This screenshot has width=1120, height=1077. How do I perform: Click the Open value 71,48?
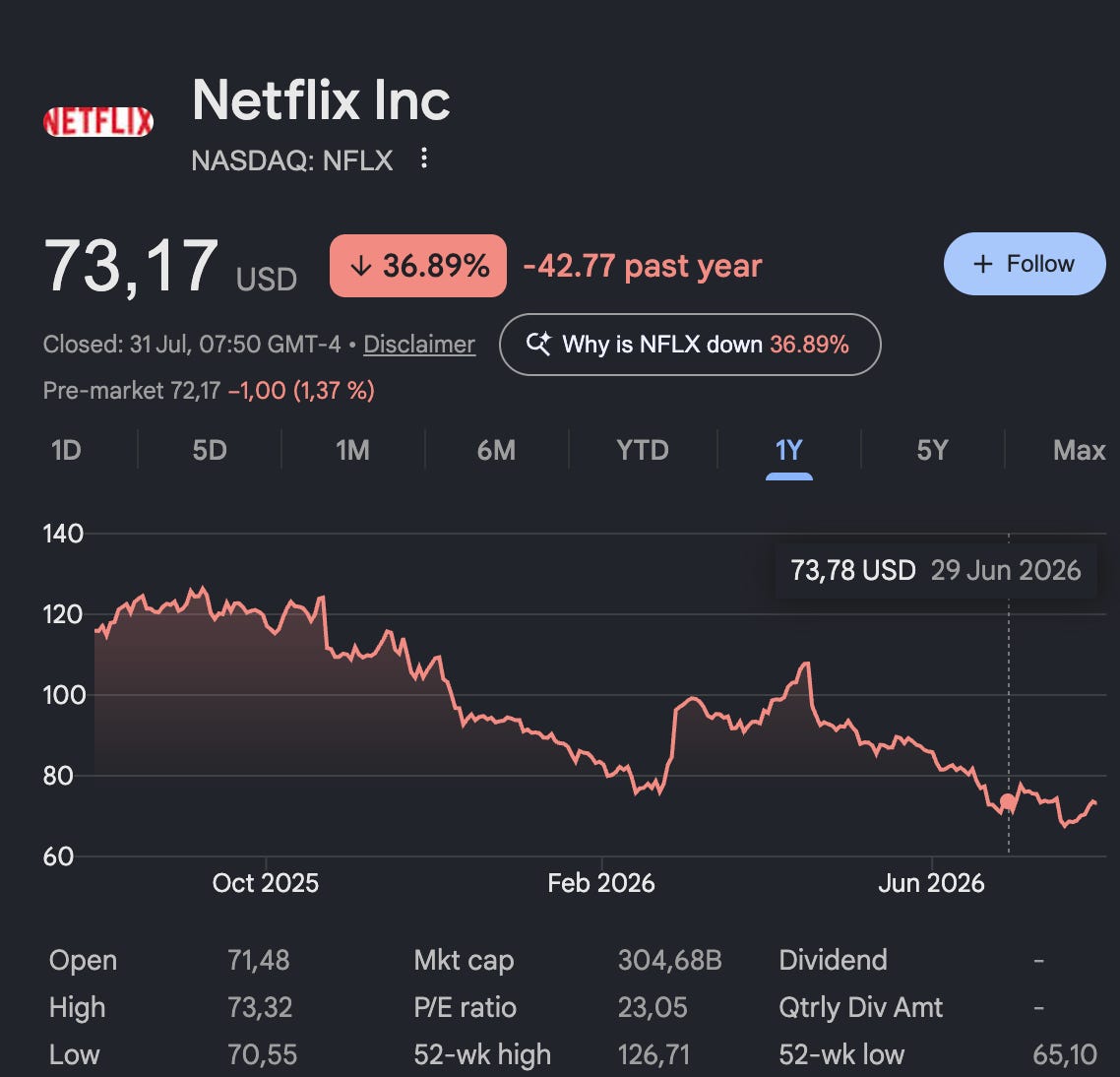259,961
